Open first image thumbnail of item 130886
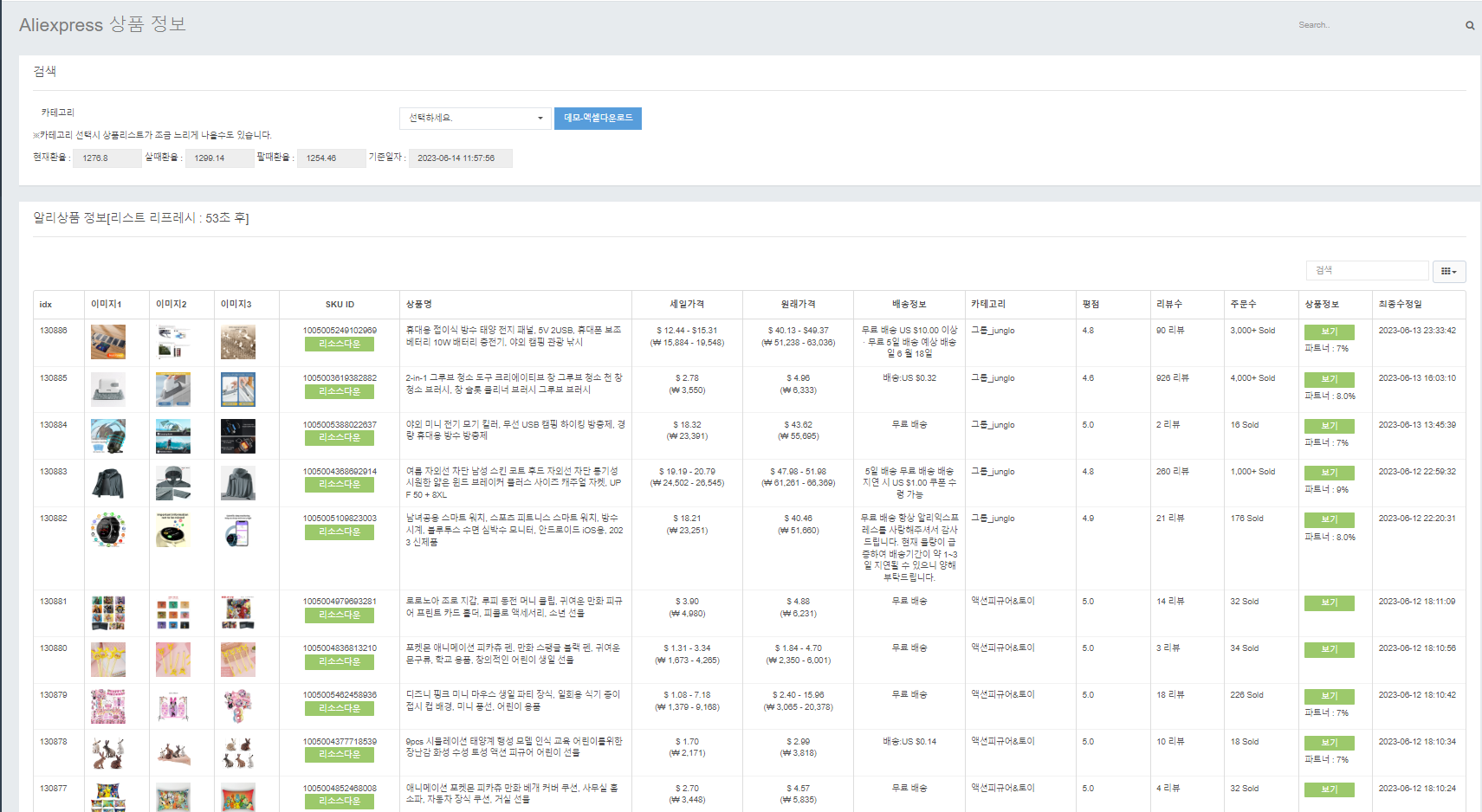This screenshot has width=1482, height=812. pyautogui.click(x=108, y=342)
